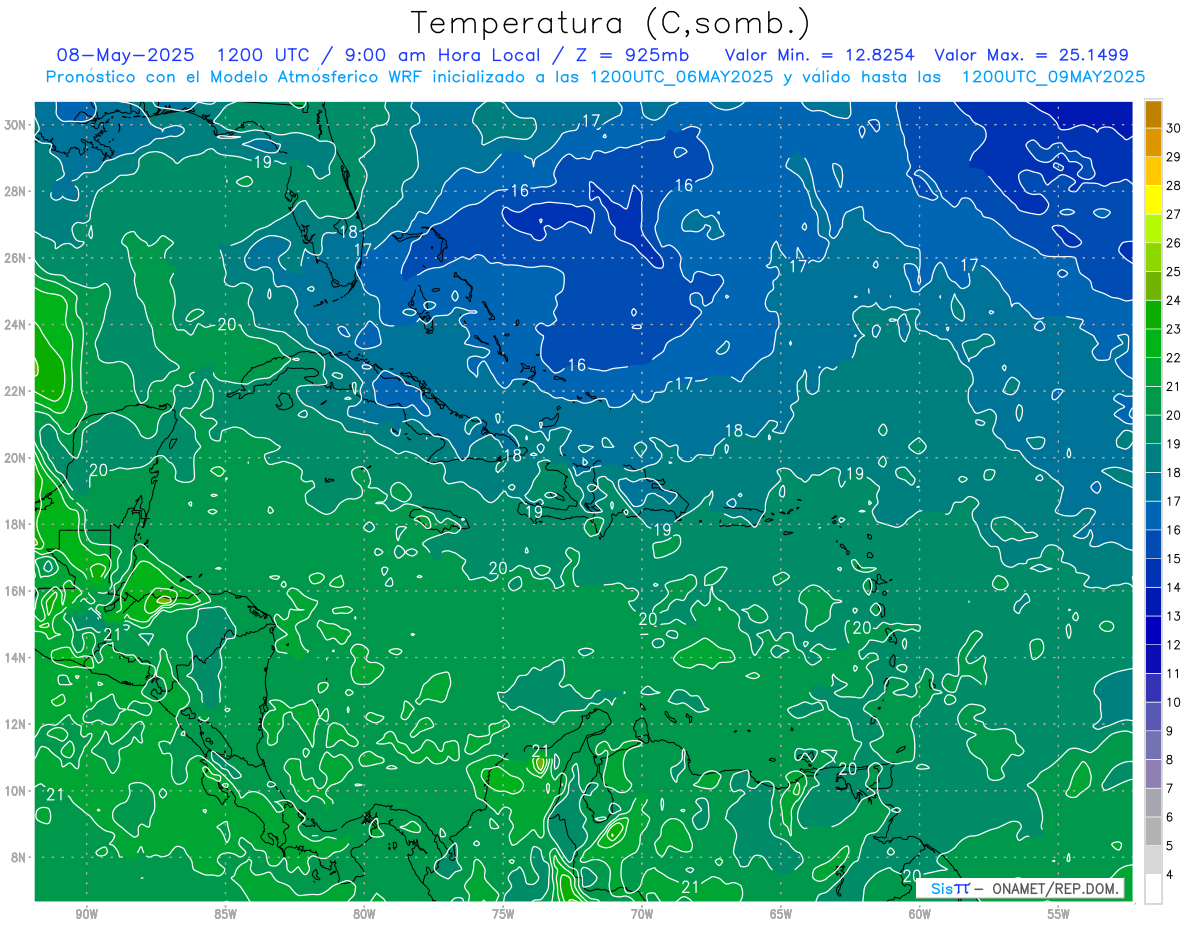
Task: Click the white swatch at colorbar bottom
Action: coord(1153,889)
